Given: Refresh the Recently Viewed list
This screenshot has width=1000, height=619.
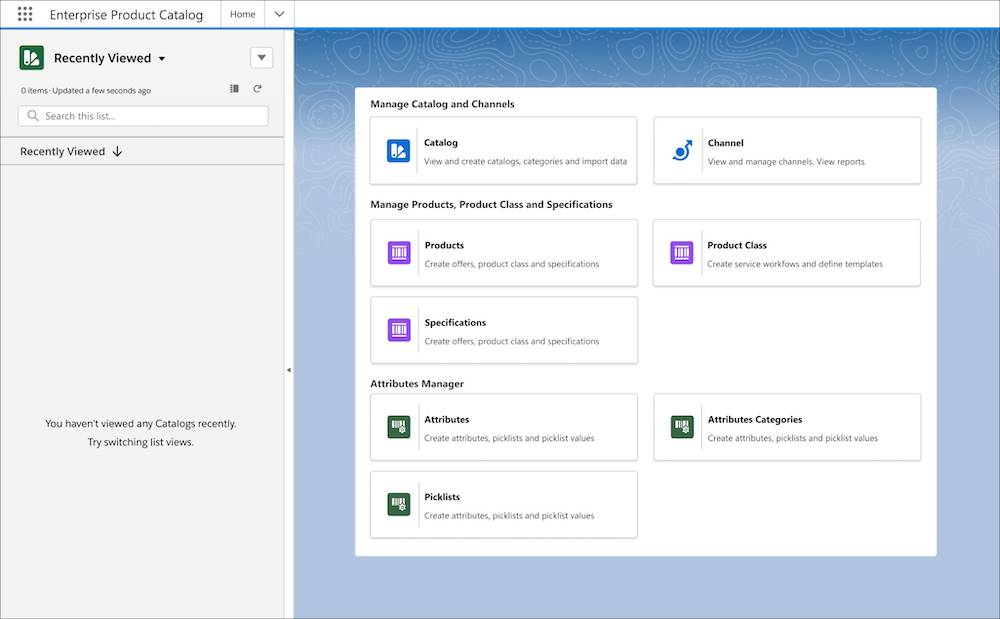Looking at the screenshot, I should (x=257, y=89).
